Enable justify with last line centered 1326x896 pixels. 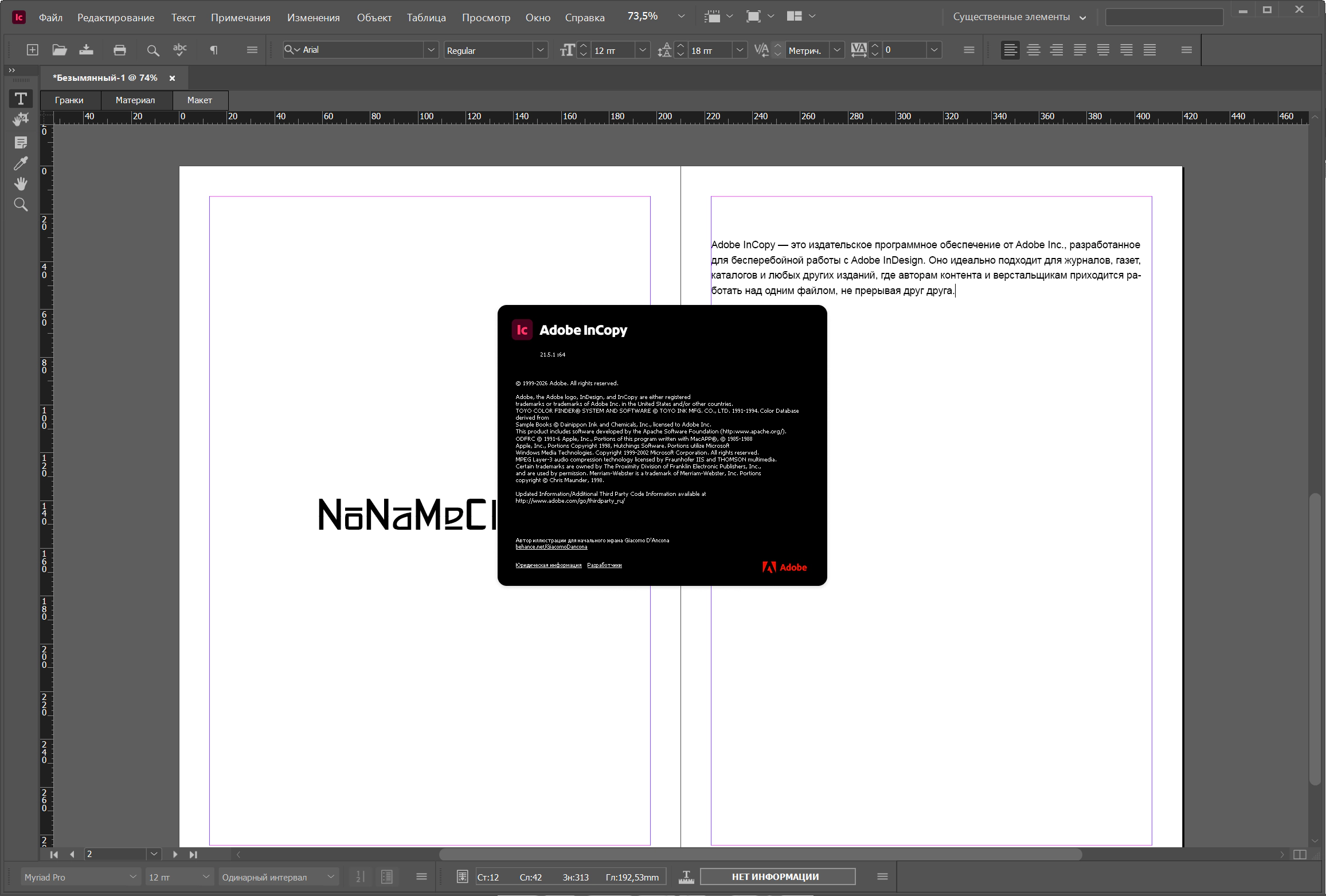click(1103, 50)
